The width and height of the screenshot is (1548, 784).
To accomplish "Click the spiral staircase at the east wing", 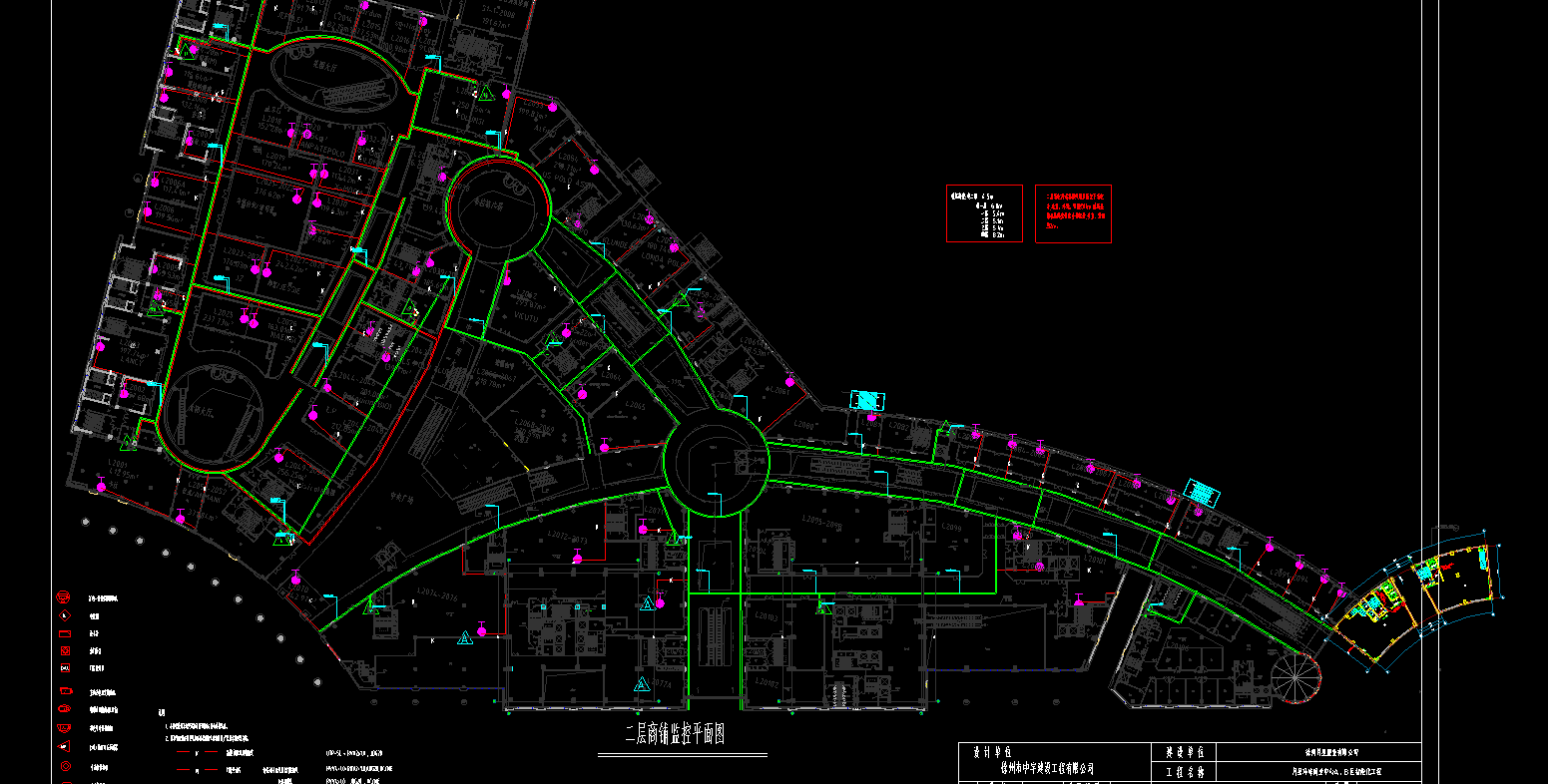I will (x=1294, y=677).
